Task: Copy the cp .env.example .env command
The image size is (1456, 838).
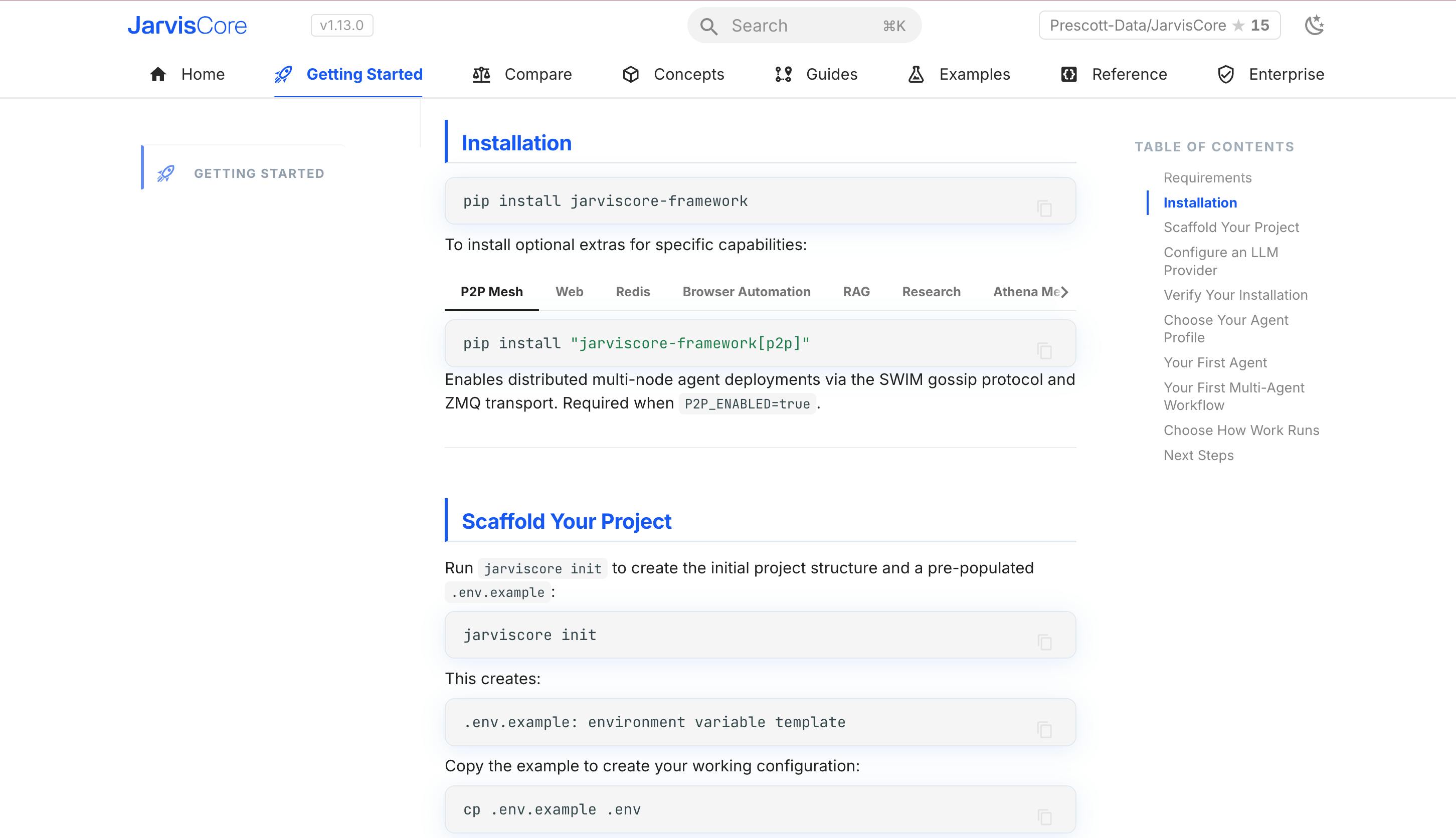Action: [1044, 817]
